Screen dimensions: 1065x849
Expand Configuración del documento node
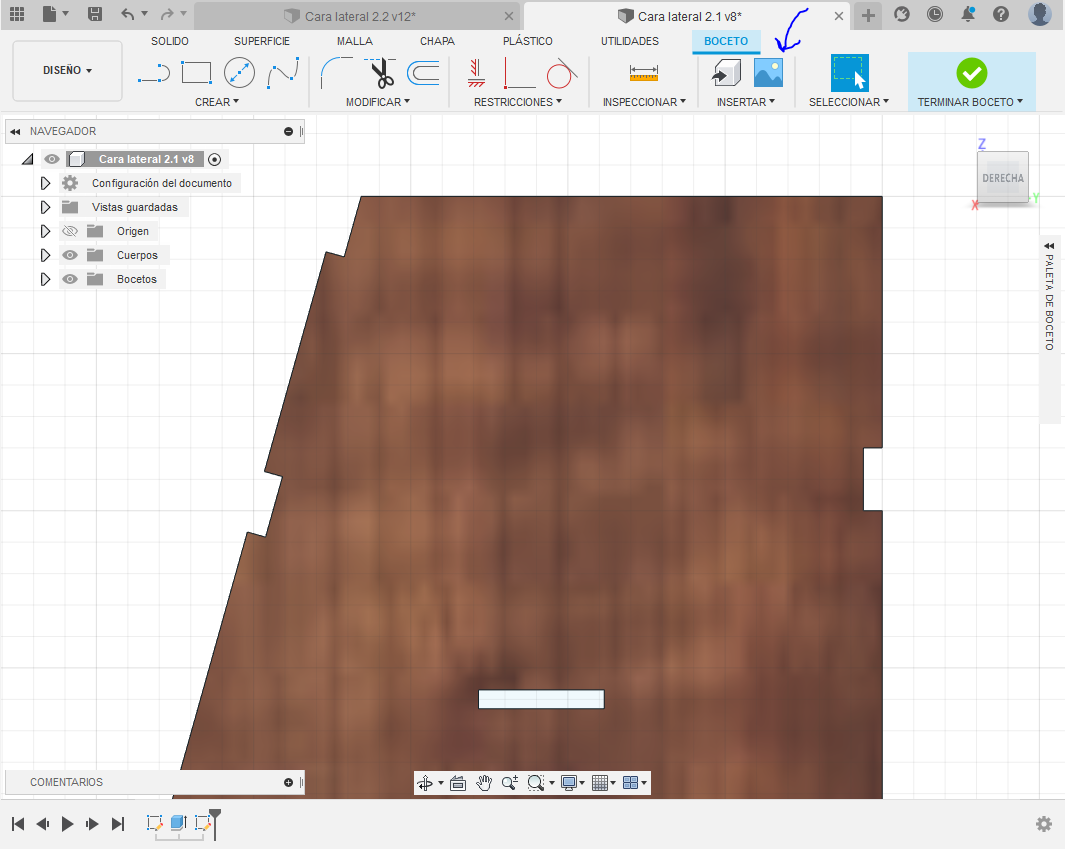point(45,183)
